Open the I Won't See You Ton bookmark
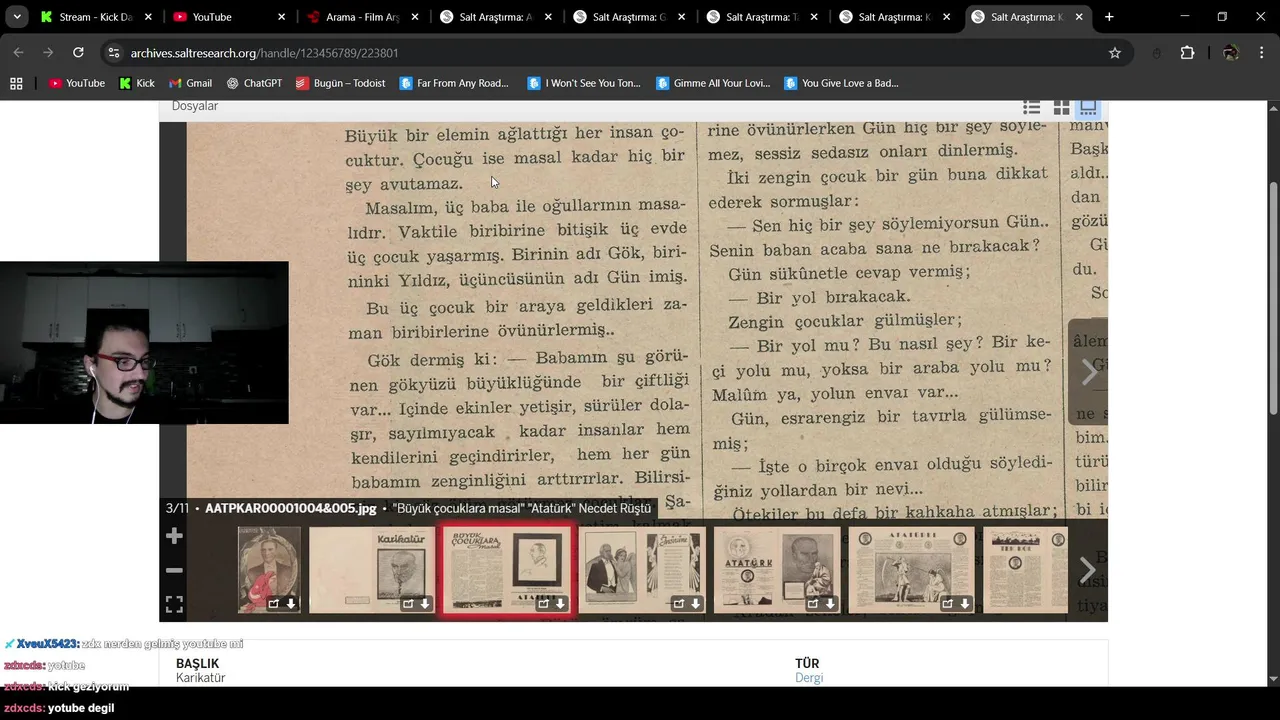1280x720 pixels. [584, 83]
